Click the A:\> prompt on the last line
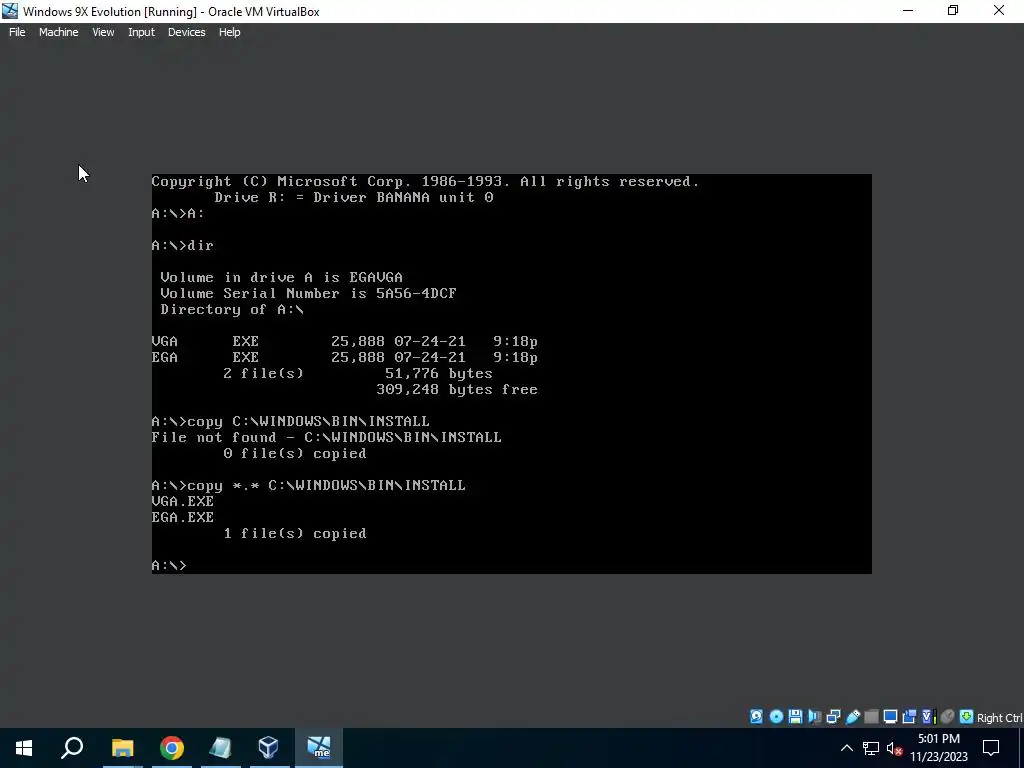This screenshot has width=1024, height=768. coord(169,566)
